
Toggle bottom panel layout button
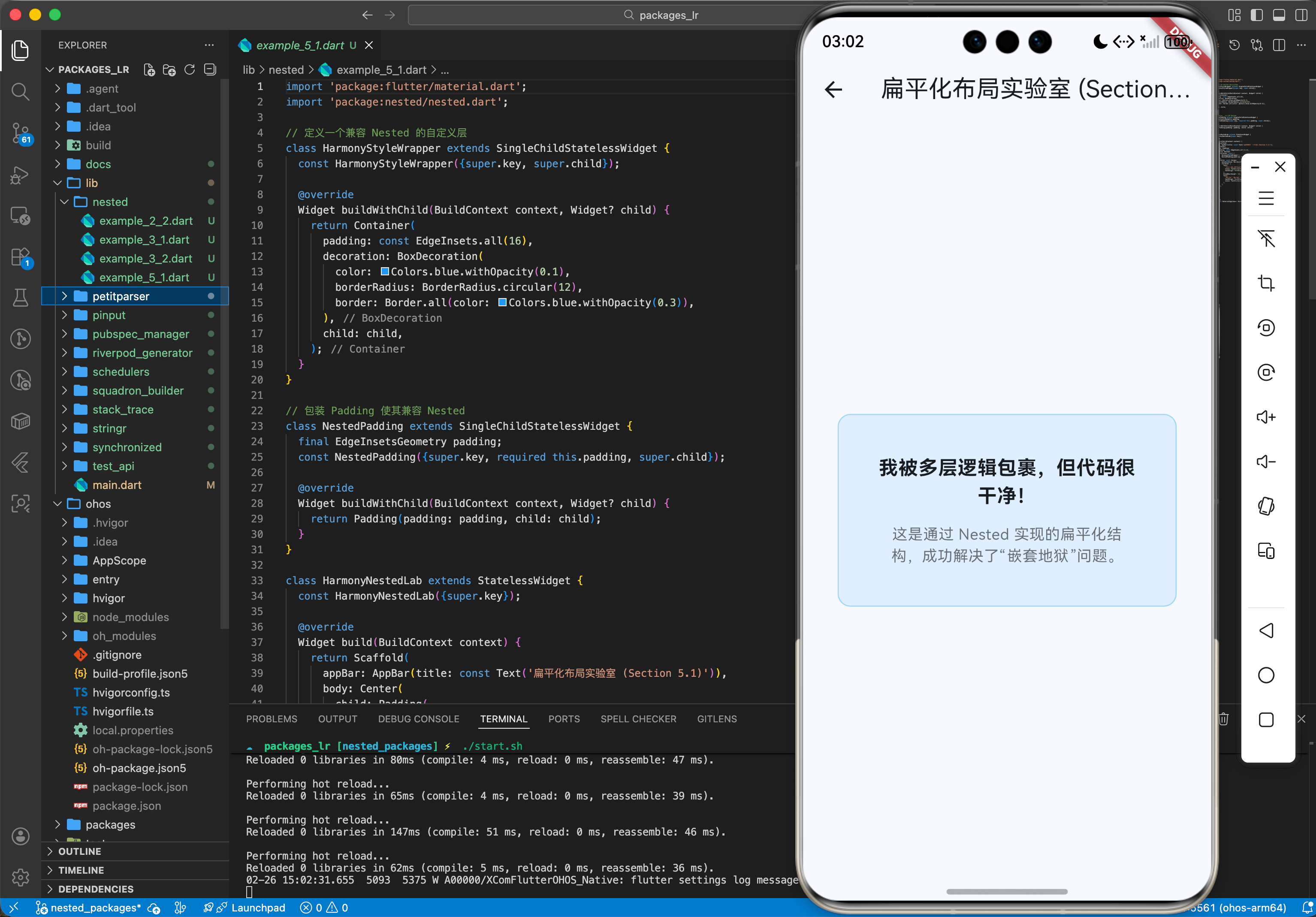tap(1279, 15)
